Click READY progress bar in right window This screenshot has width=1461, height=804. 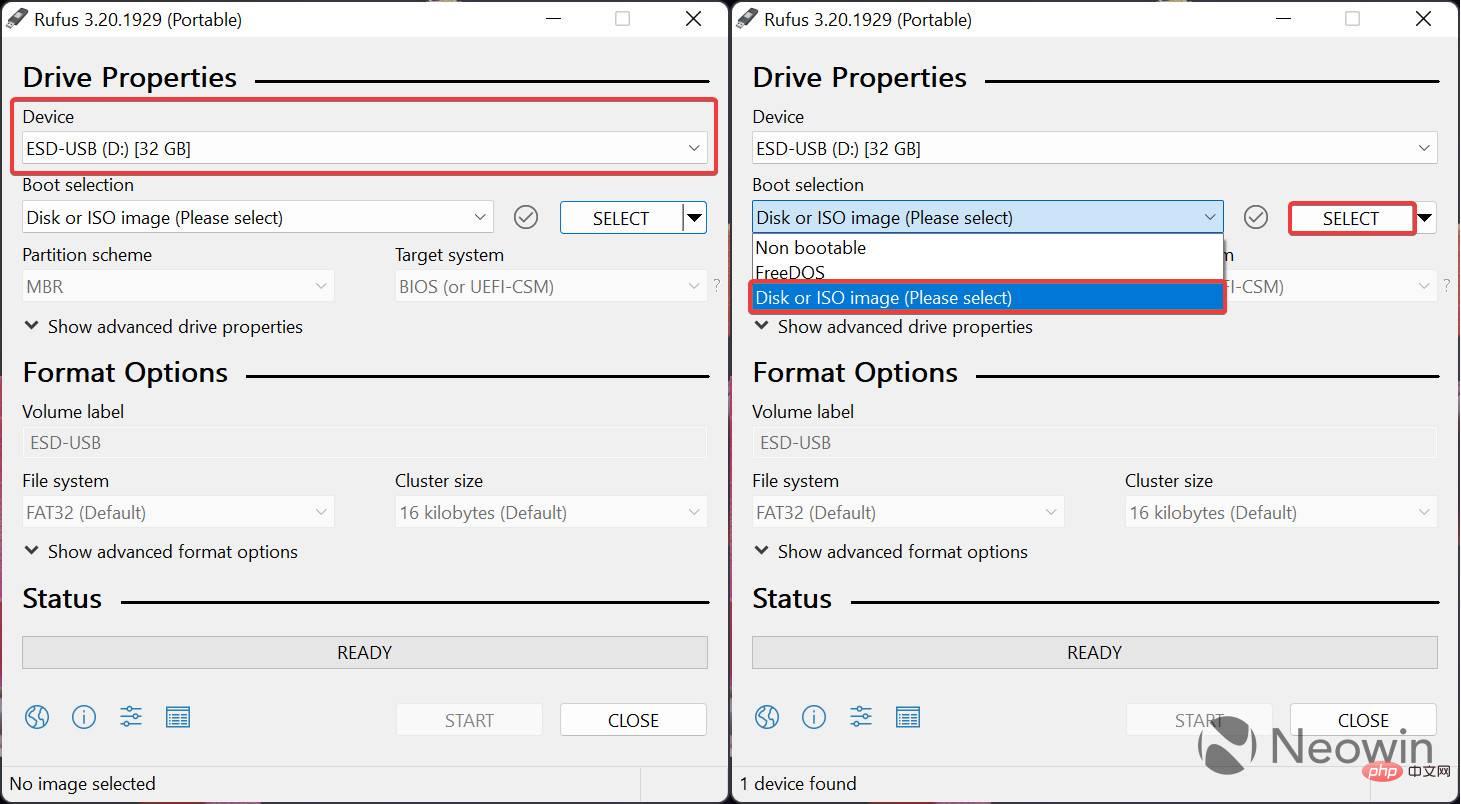click(x=1094, y=652)
